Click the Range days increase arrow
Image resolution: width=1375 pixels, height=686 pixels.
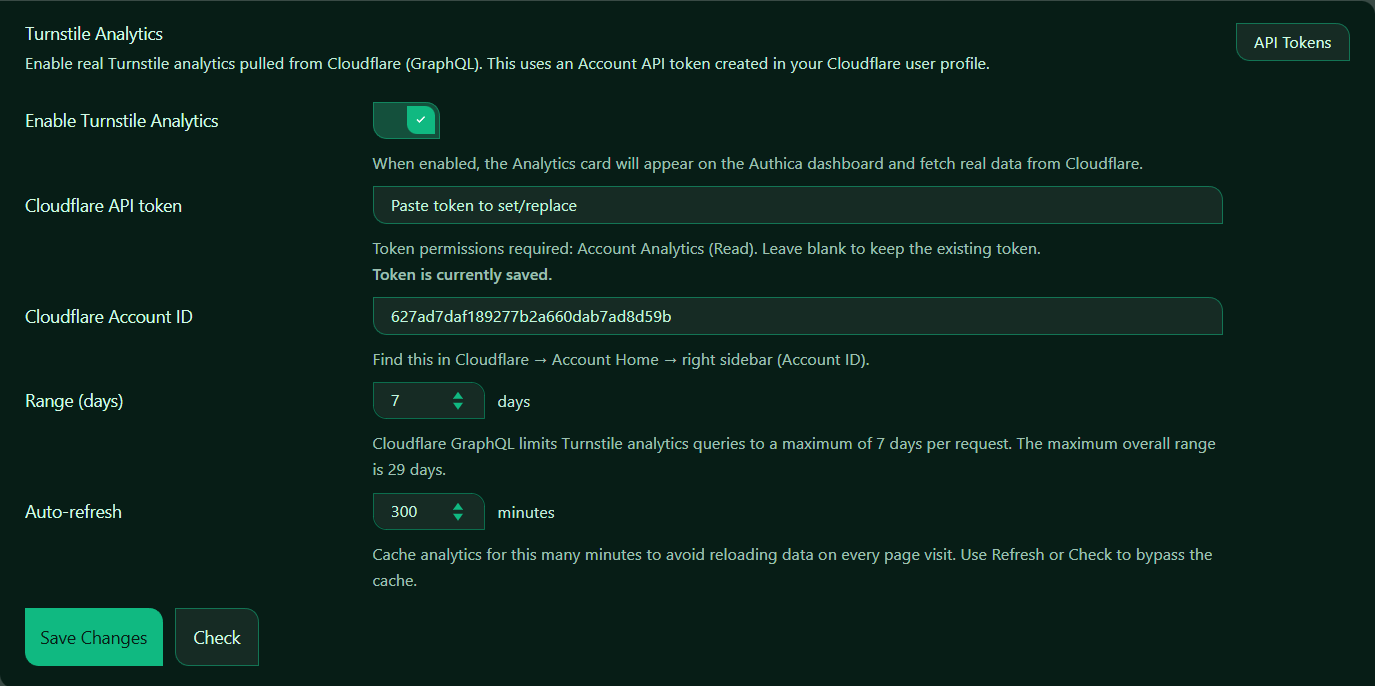pyautogui.click(x=458, y=395)
